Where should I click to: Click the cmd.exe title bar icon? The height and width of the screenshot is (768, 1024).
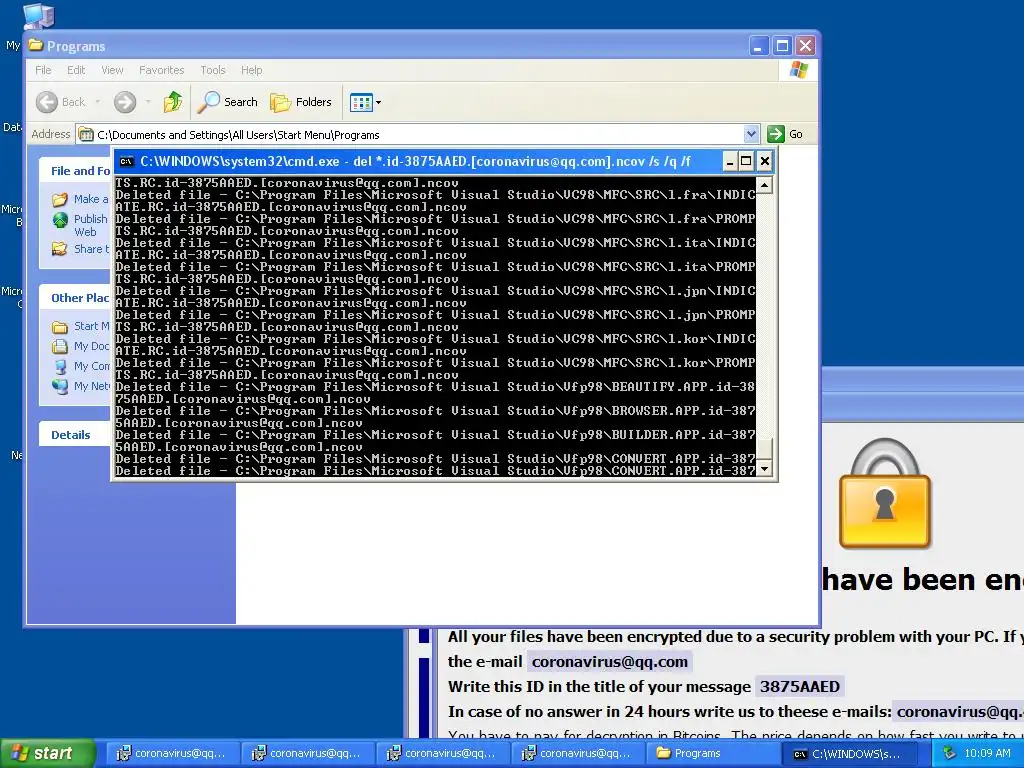tap(127, 161)
